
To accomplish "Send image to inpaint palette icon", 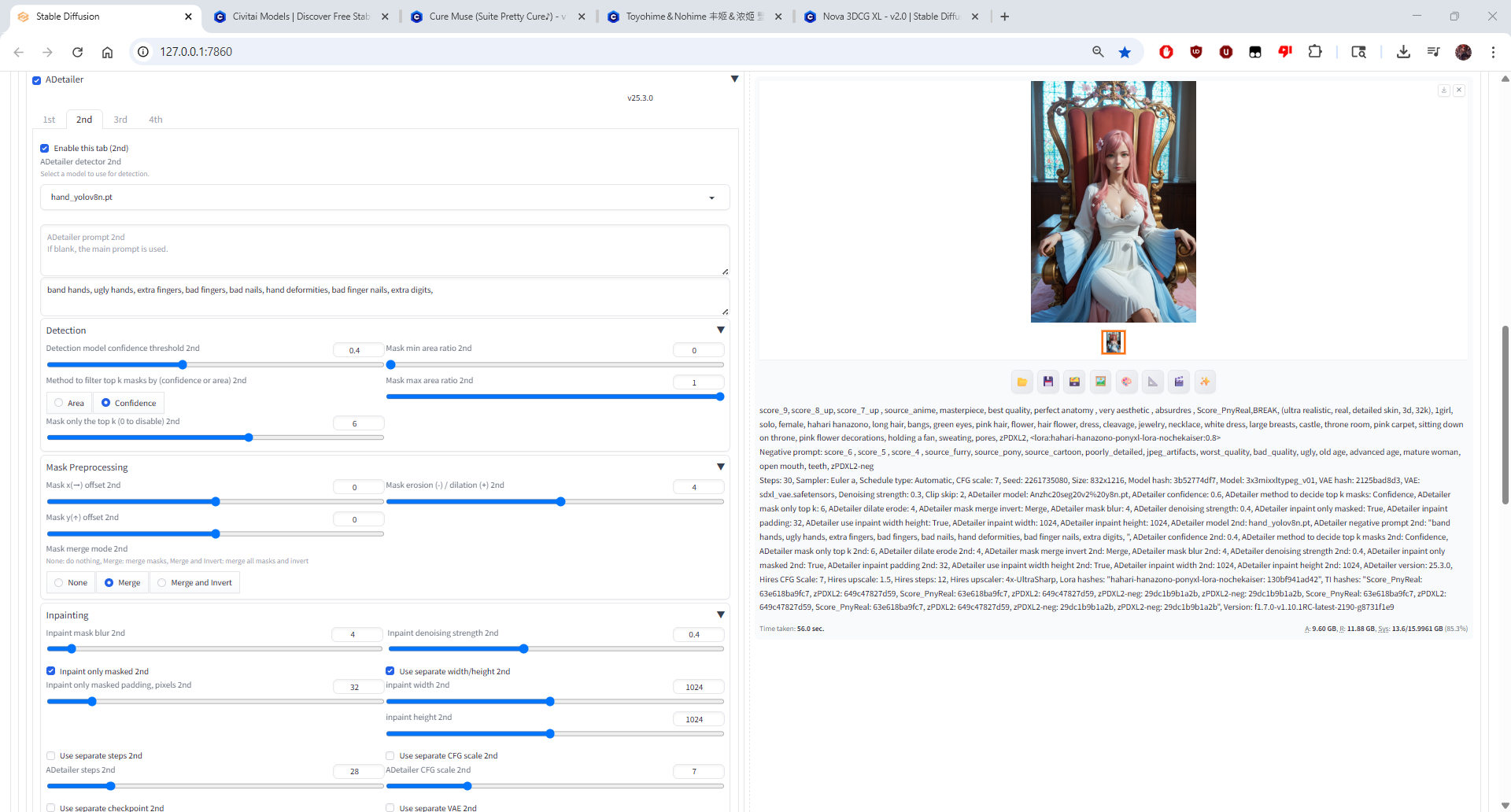I will [x=1126, y=382].
